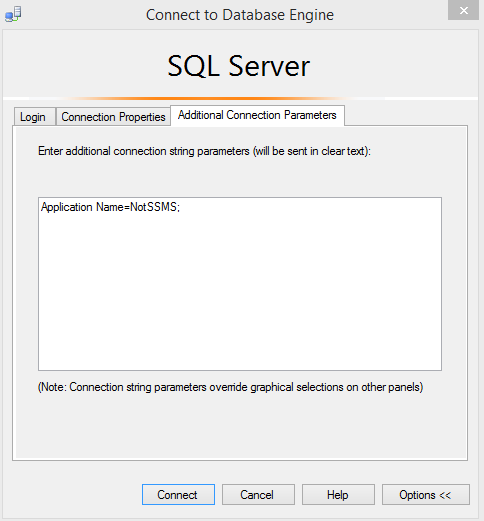Switch to the Login tab

(x=34, y=117)
